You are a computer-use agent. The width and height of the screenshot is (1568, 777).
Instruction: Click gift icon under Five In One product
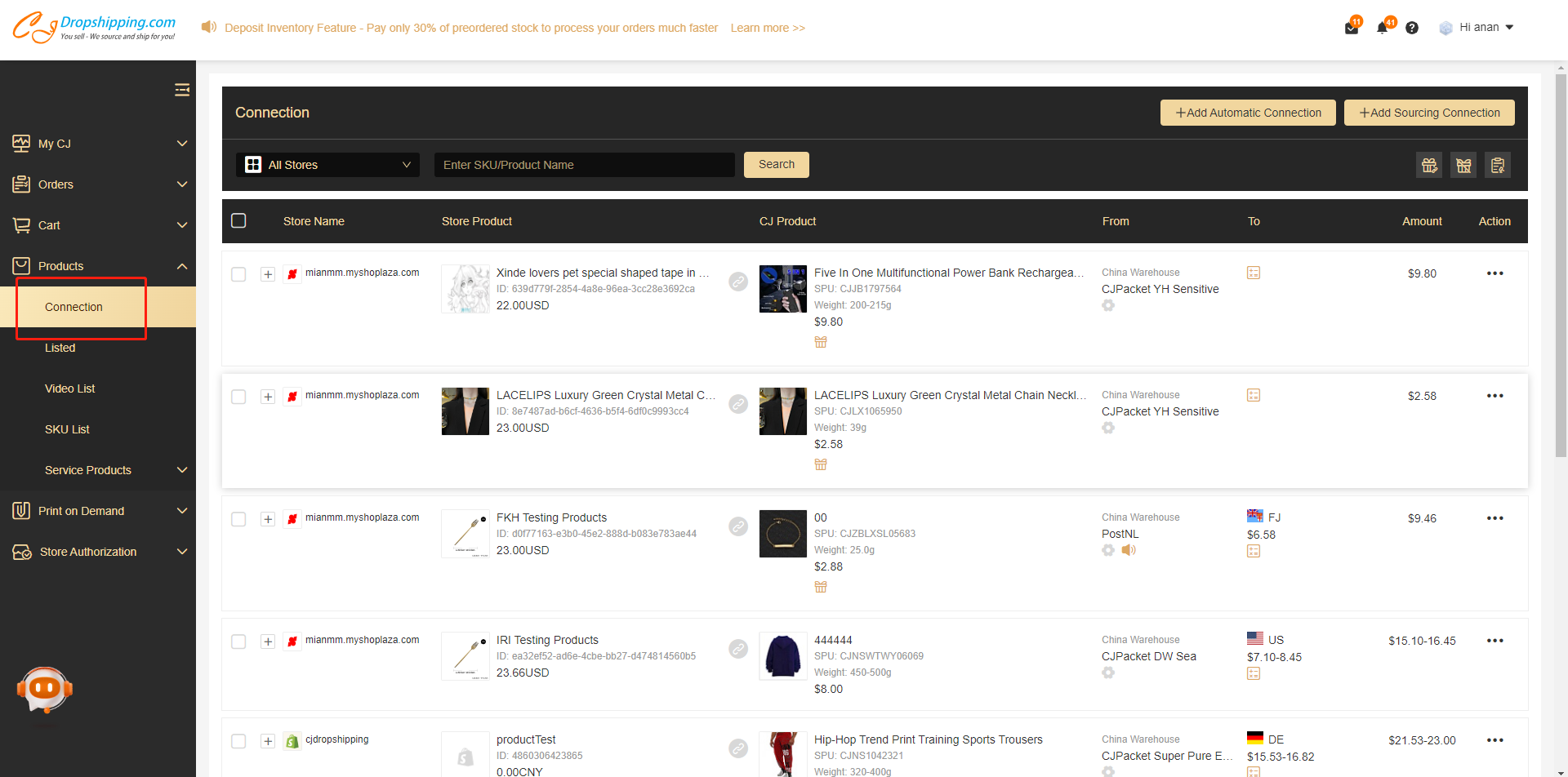pyautogui.click(x=821, y=342)
